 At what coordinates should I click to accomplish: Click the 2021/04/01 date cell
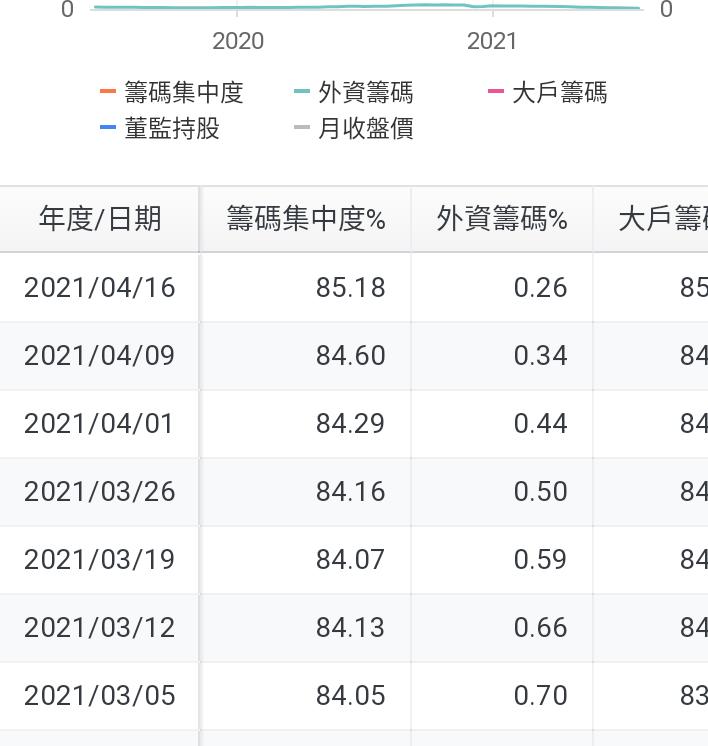100,424
